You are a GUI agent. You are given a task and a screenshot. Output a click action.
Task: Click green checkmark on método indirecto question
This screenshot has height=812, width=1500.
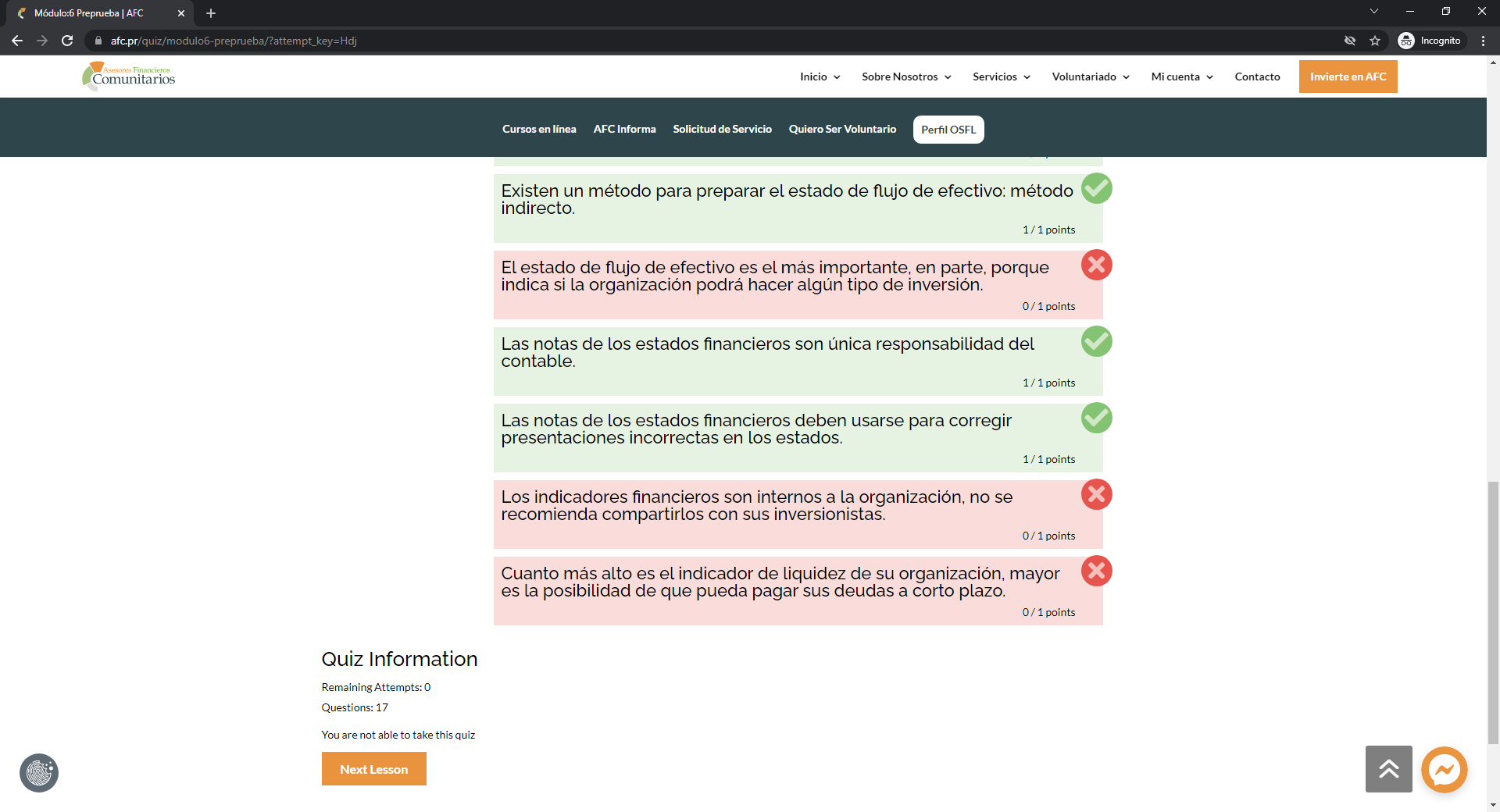click(1096, 188)
